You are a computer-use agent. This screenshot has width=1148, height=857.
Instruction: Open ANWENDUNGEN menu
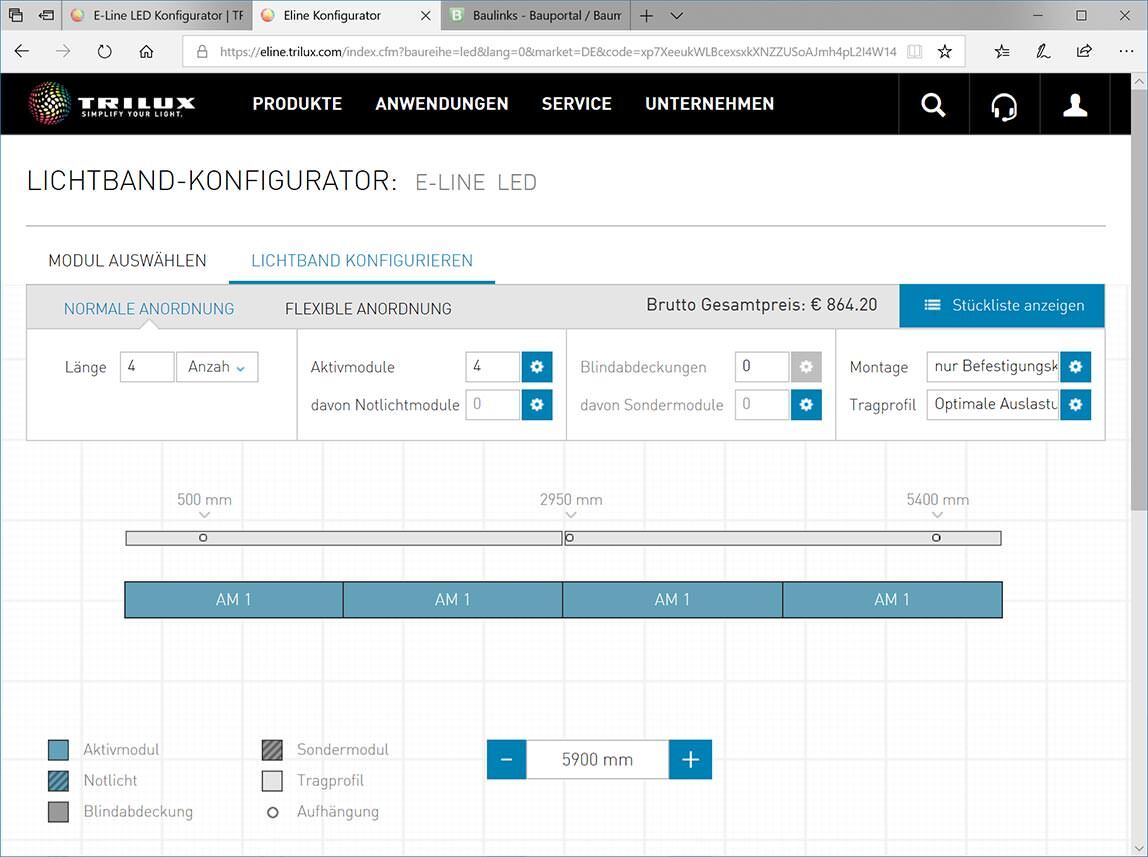point(441,104)
